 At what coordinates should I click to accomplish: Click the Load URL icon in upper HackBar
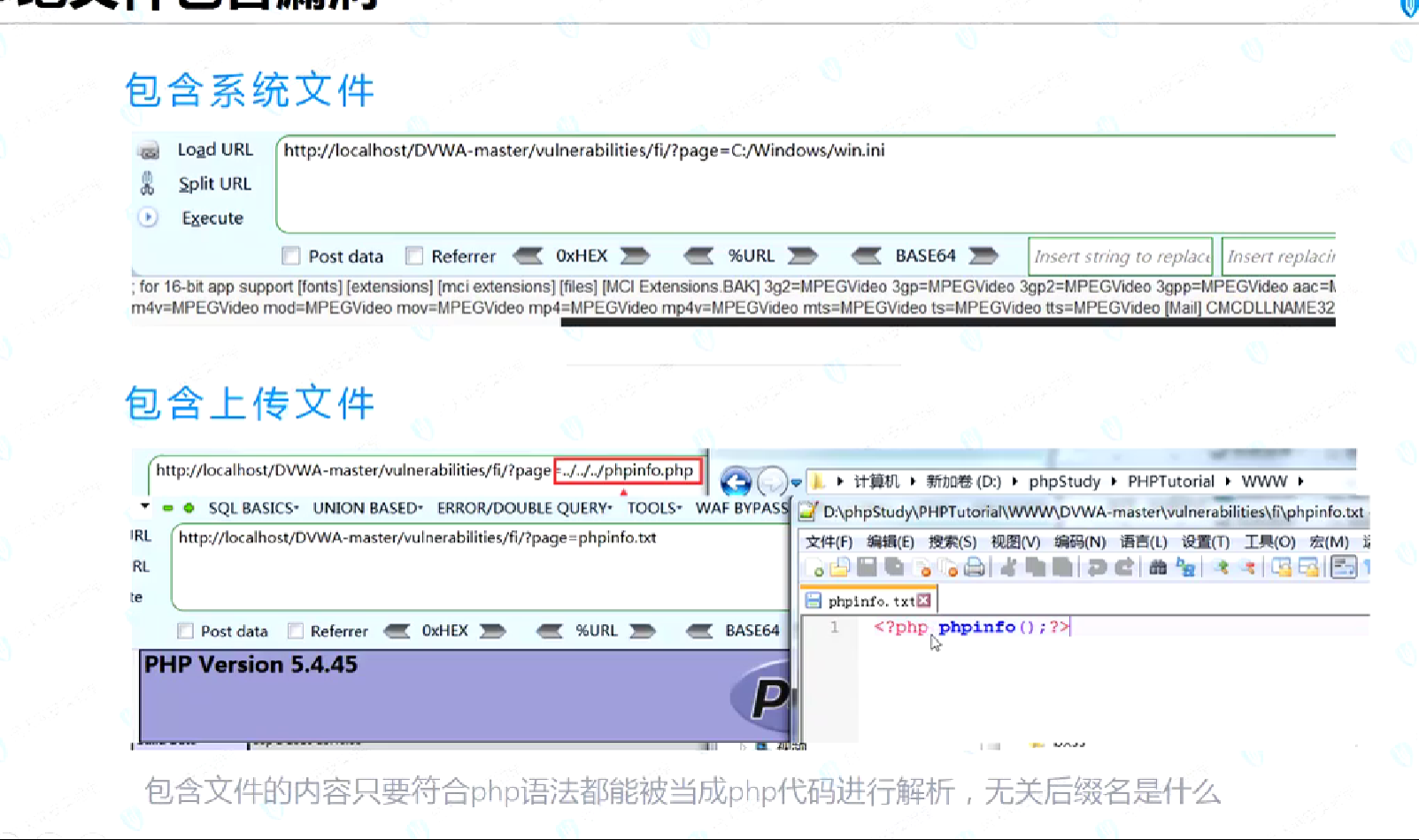tap(149, 150)
